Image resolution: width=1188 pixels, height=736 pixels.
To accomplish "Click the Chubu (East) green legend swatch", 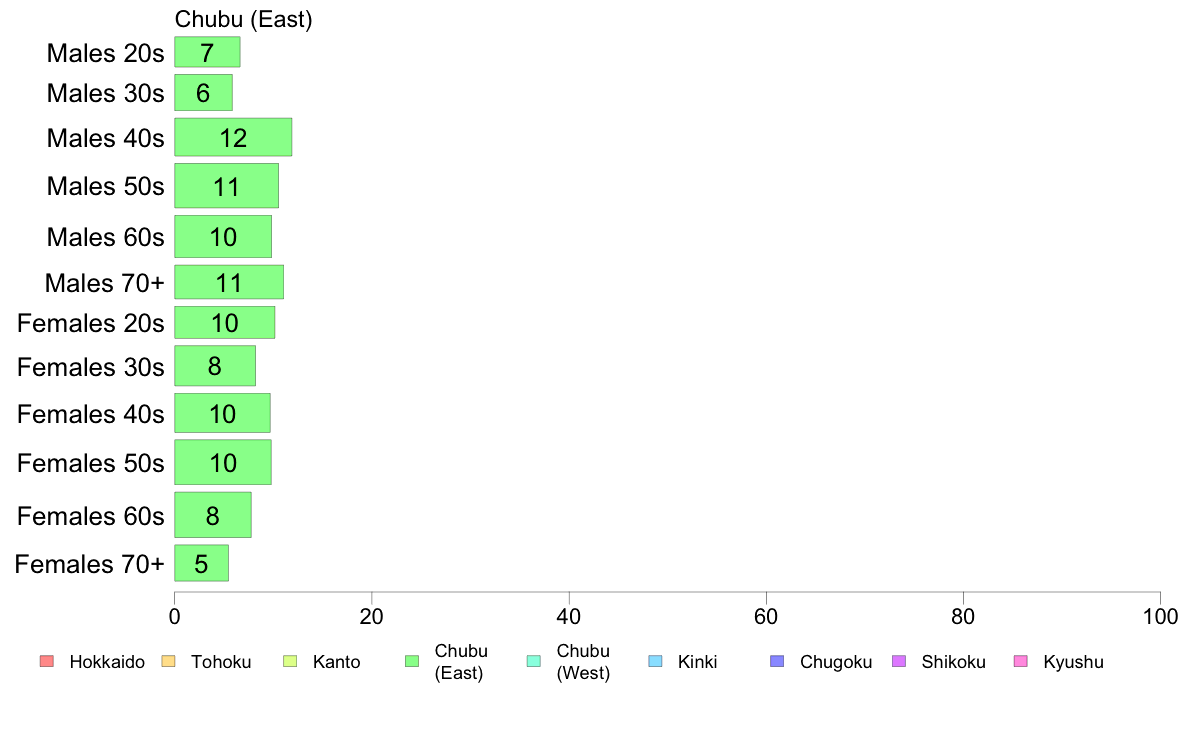I will click(x=412, y=661).
